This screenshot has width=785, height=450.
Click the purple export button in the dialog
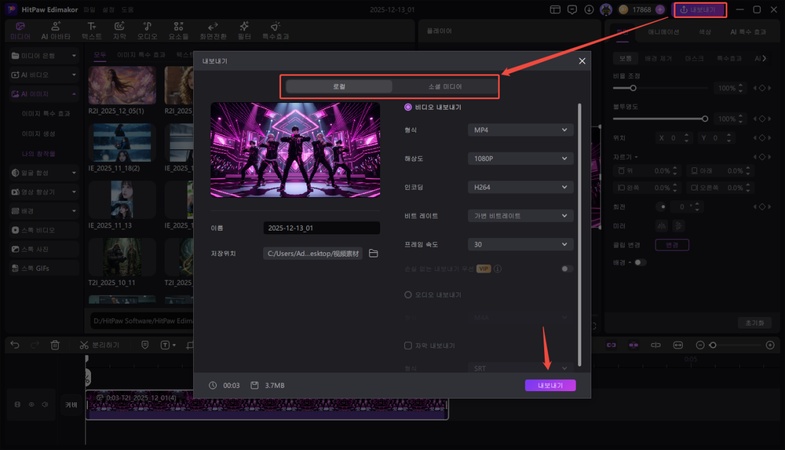[x=550, y=385]
